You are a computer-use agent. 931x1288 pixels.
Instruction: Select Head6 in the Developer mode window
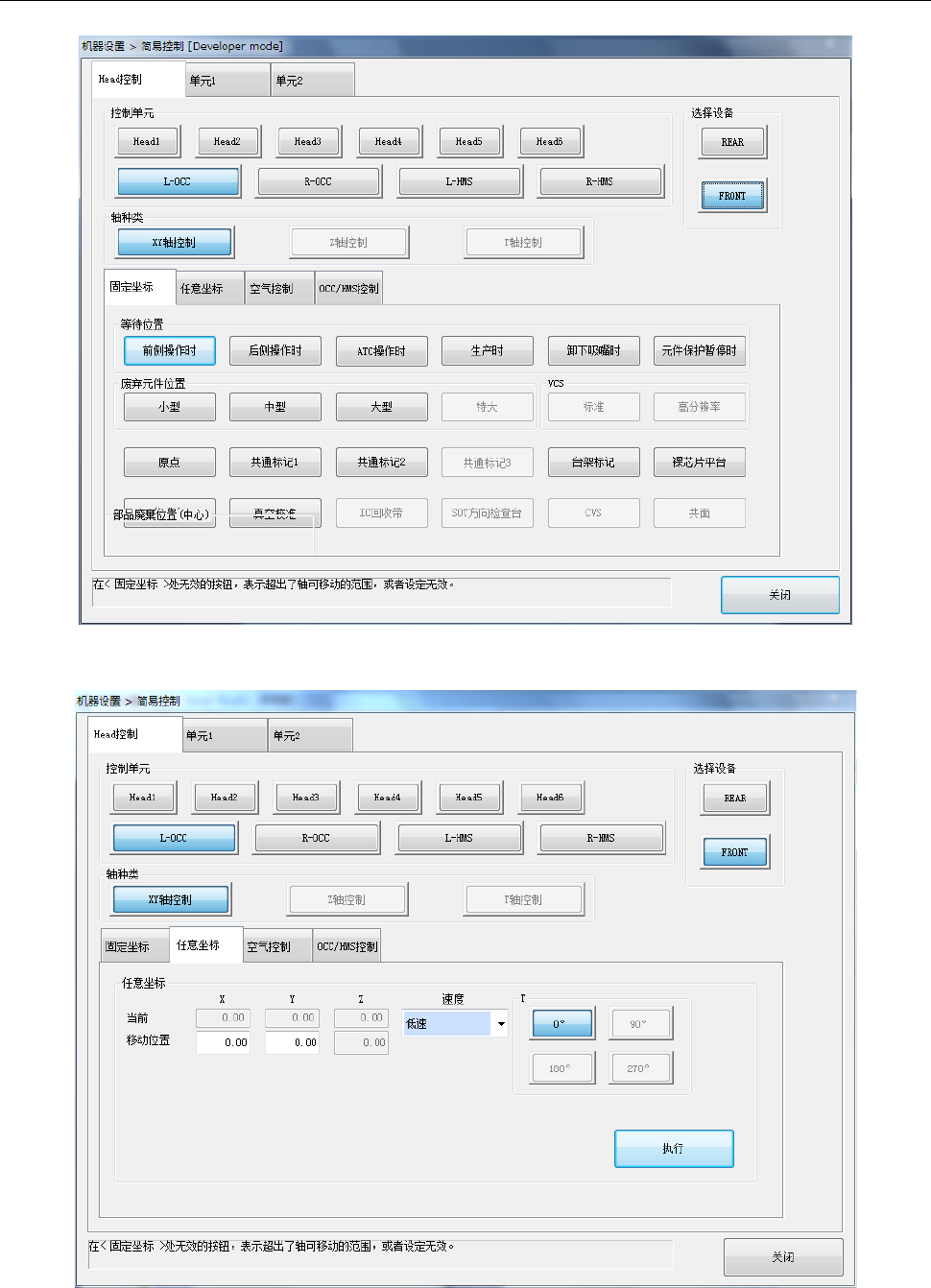(550, 142)
